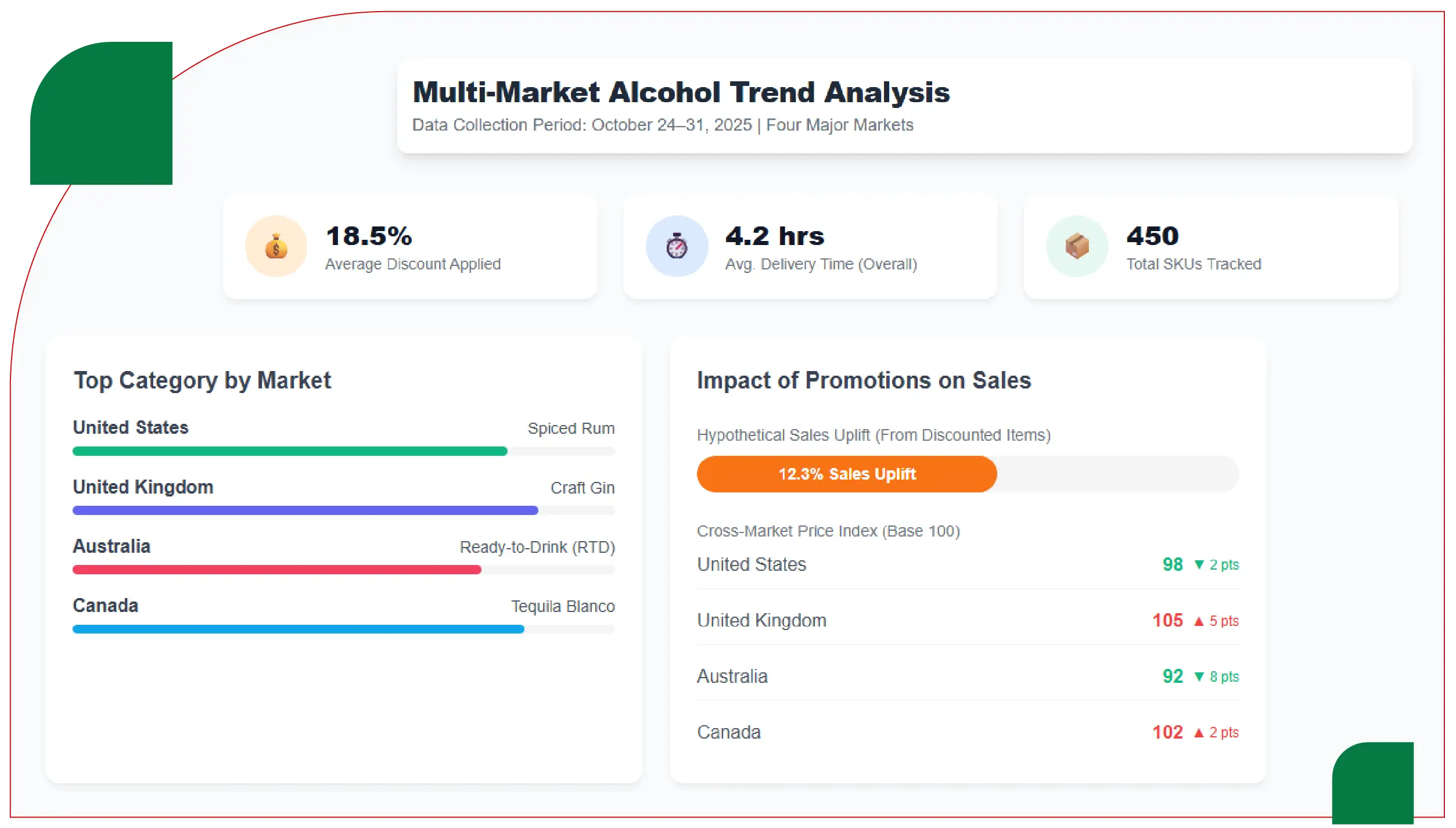This screenshot has height=828, width=1456.
Task: Click the red Australia category bar
Action: click(276, 570)
